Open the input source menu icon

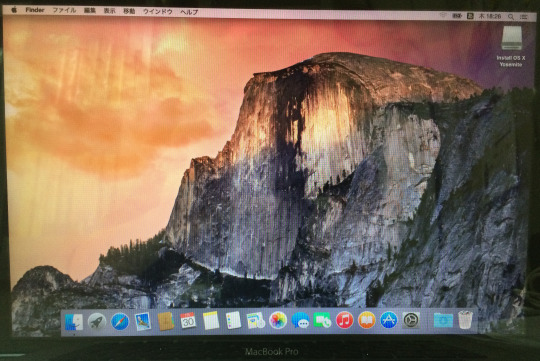pyautogui.click(x=470, y=16)
